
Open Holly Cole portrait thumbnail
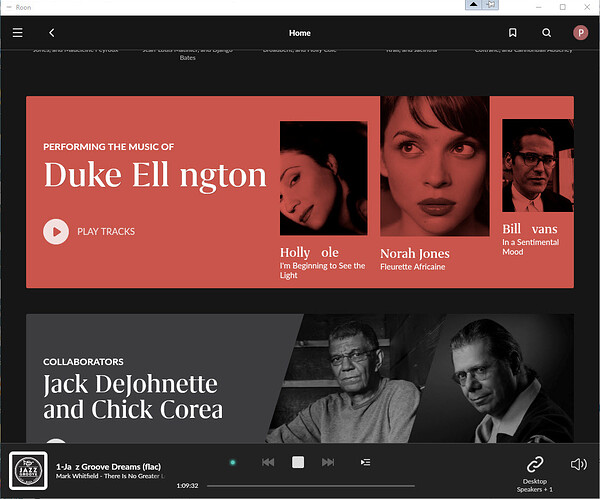click(323, 178)
